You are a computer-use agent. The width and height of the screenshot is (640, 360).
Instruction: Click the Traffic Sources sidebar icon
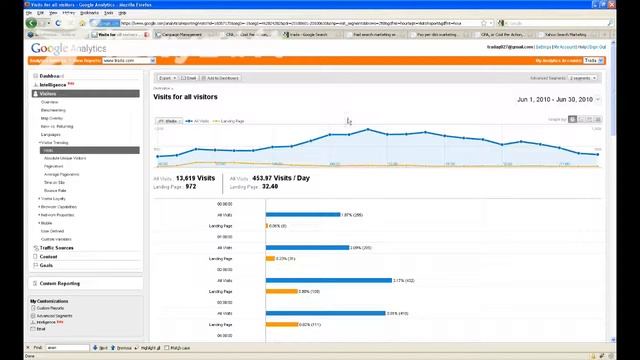tap(36, 248)
